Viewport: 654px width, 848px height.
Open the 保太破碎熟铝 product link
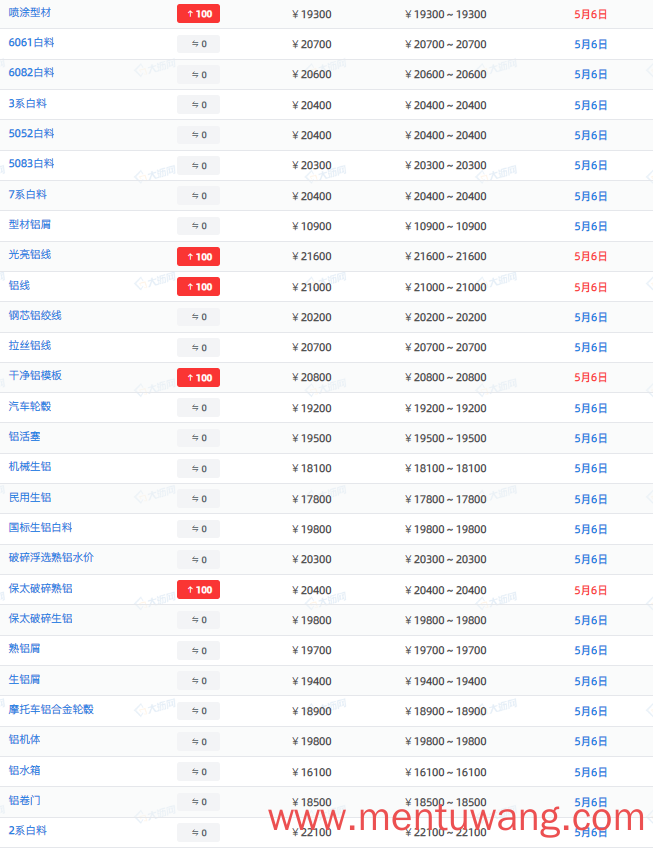41,588
